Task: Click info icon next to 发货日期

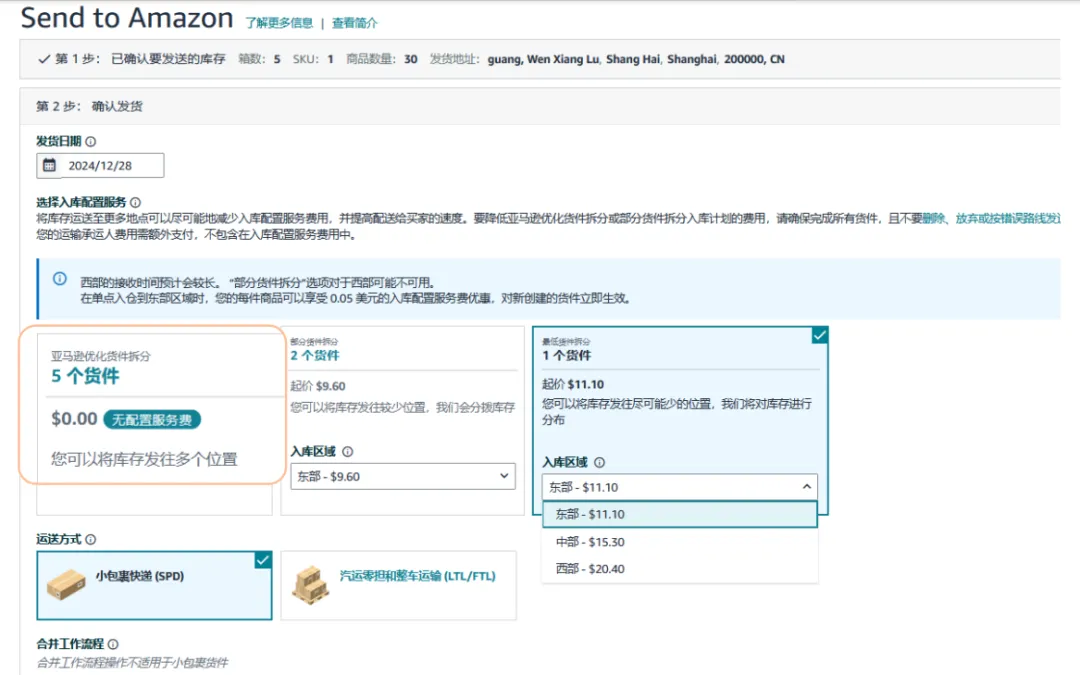Action: (x=91, y=142)
